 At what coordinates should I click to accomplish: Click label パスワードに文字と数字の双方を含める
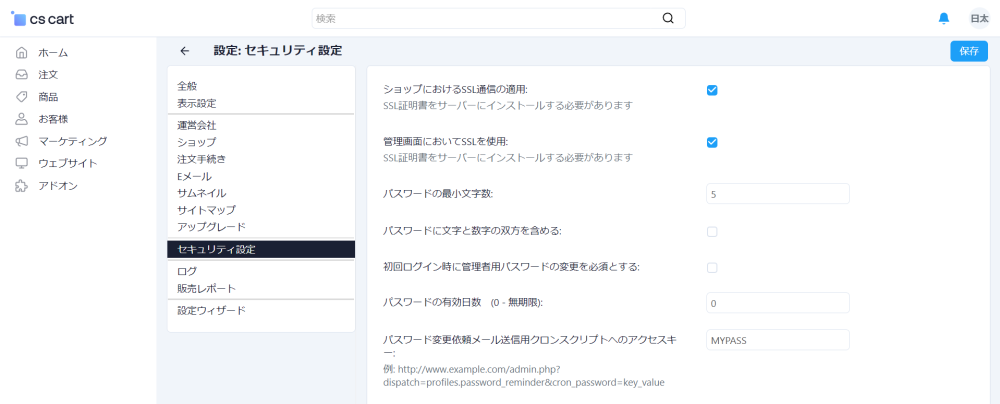click(x=472, y=231)
